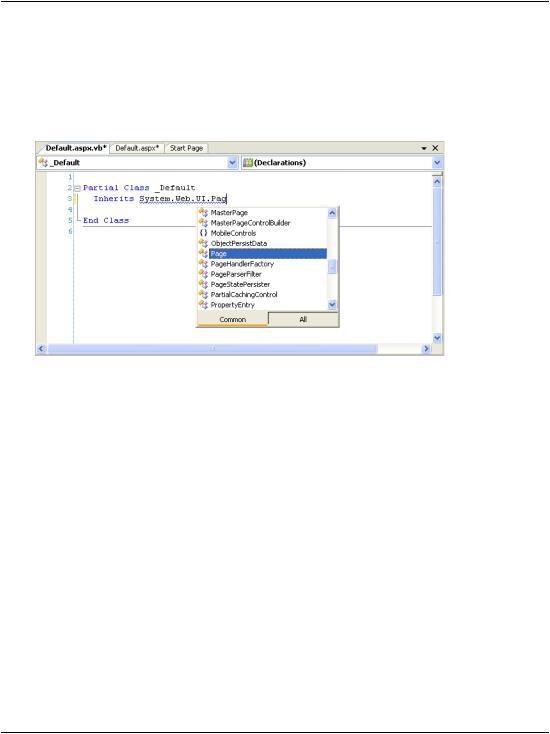Click editor horizontal scroll right arrow
Screen dimensions: 550x734
point(426,349)
